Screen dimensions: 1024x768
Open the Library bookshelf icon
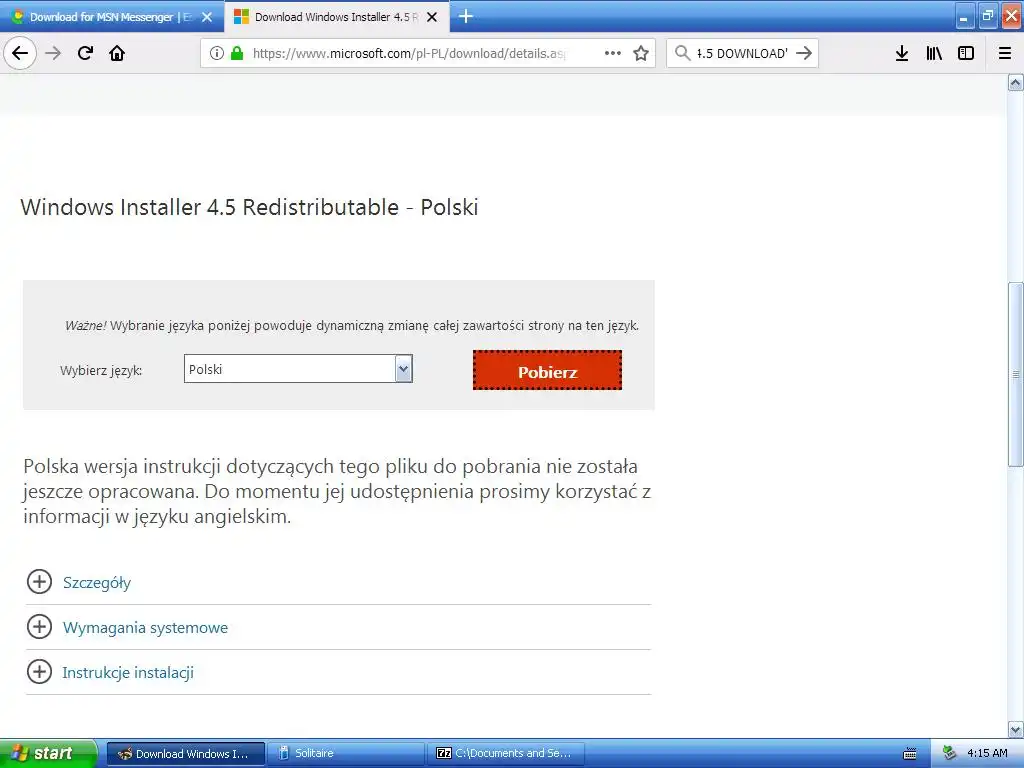point(934,53)
